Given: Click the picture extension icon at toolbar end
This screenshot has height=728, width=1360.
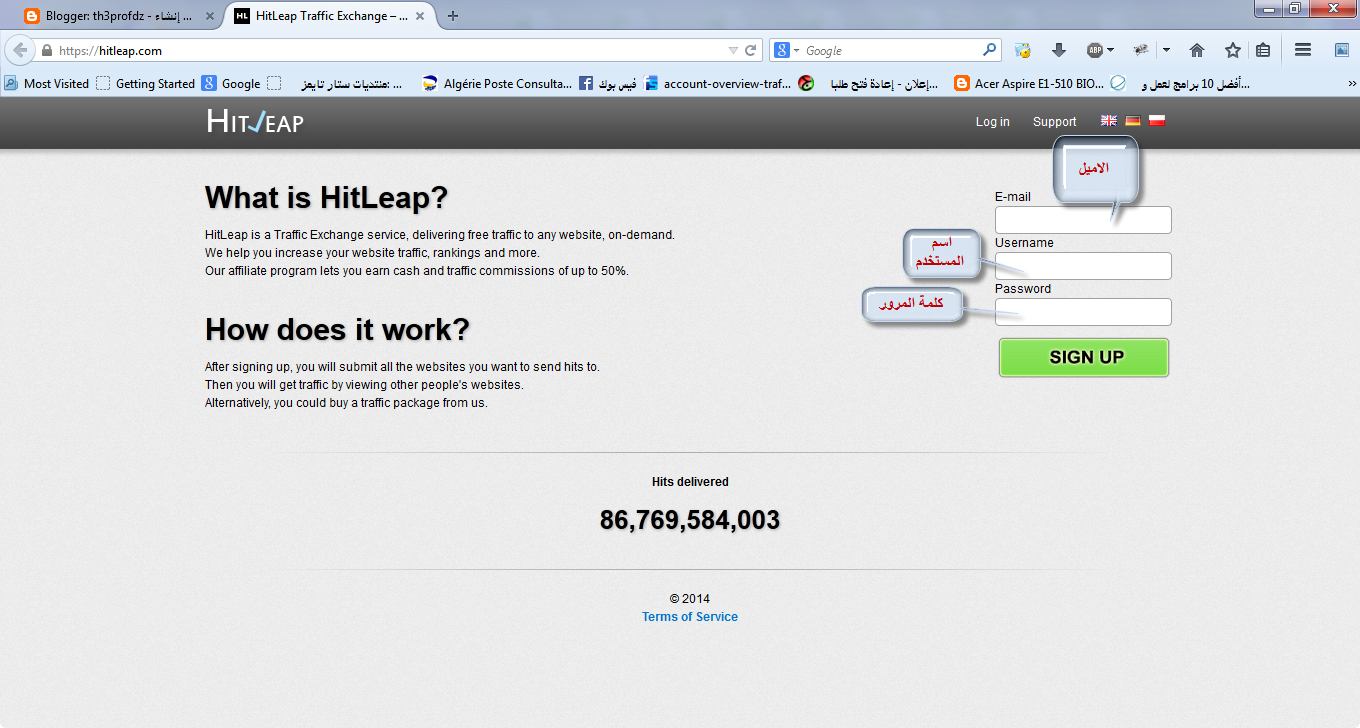Looking at the screenshot, I should tap(1342, 50).
